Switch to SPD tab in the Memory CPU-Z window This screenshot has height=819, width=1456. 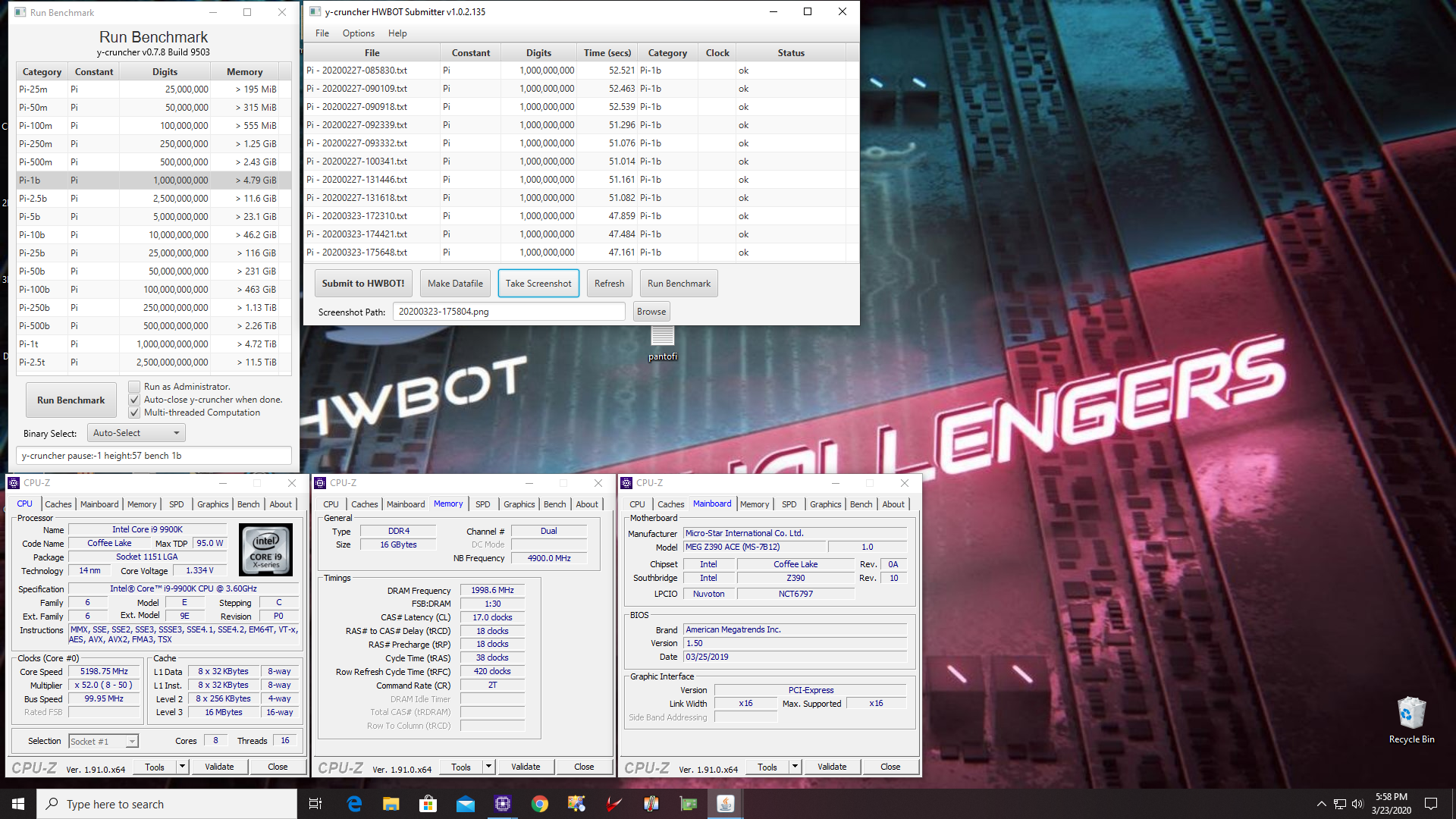pos(482,504)
